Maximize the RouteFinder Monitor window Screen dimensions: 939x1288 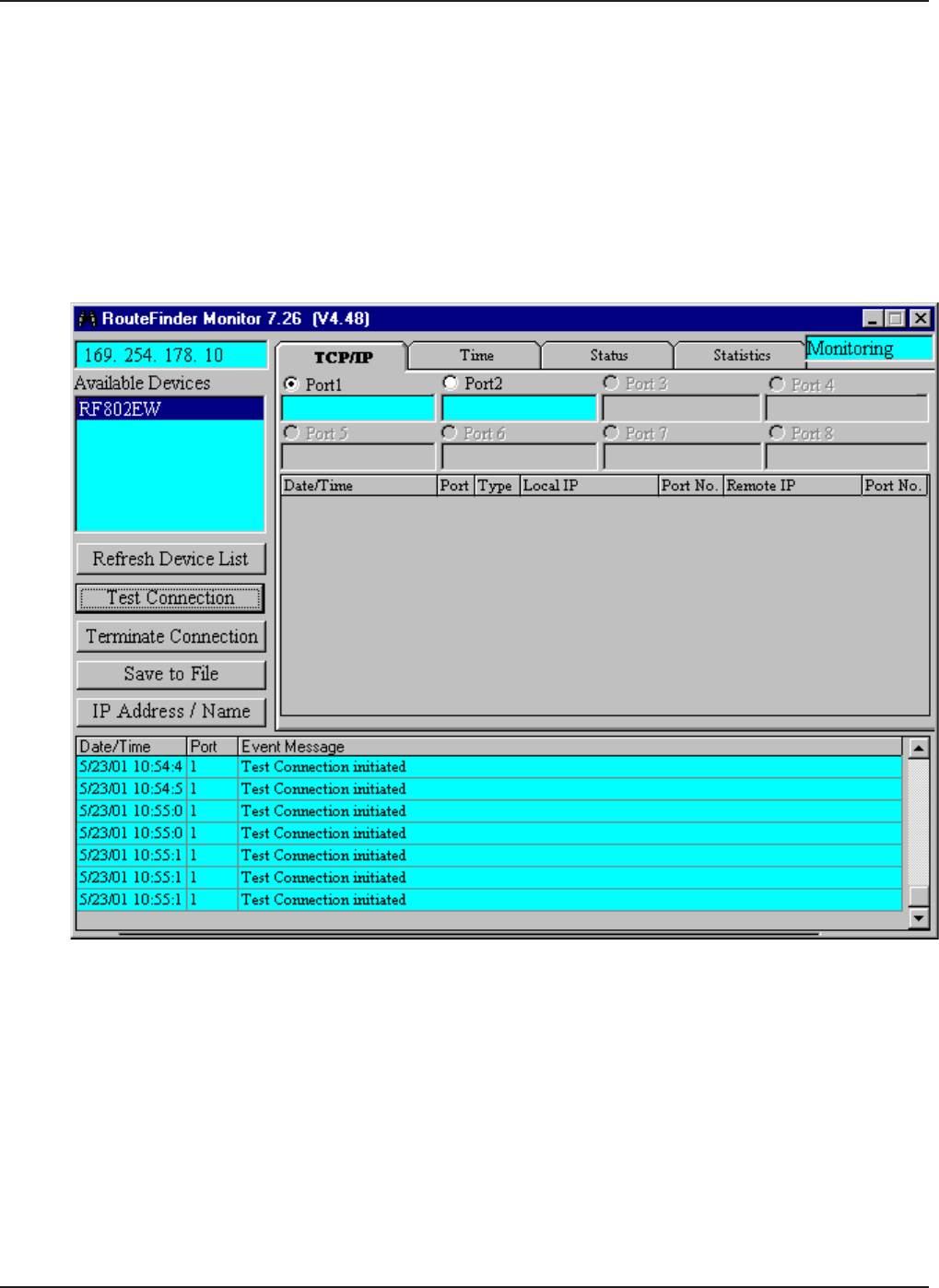[x=896, y=319]
